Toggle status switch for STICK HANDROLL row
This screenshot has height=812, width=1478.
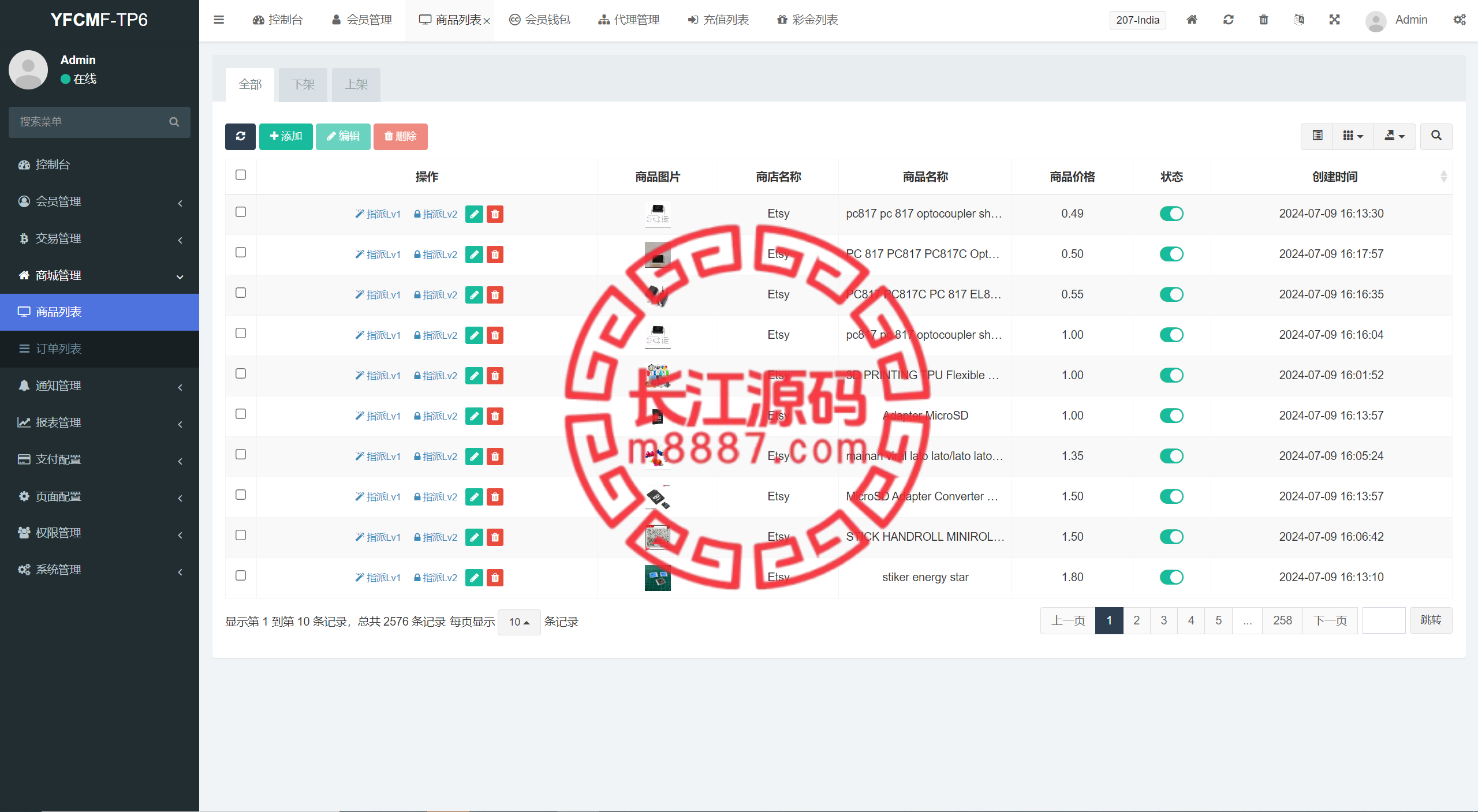[x=1171, y=537]
